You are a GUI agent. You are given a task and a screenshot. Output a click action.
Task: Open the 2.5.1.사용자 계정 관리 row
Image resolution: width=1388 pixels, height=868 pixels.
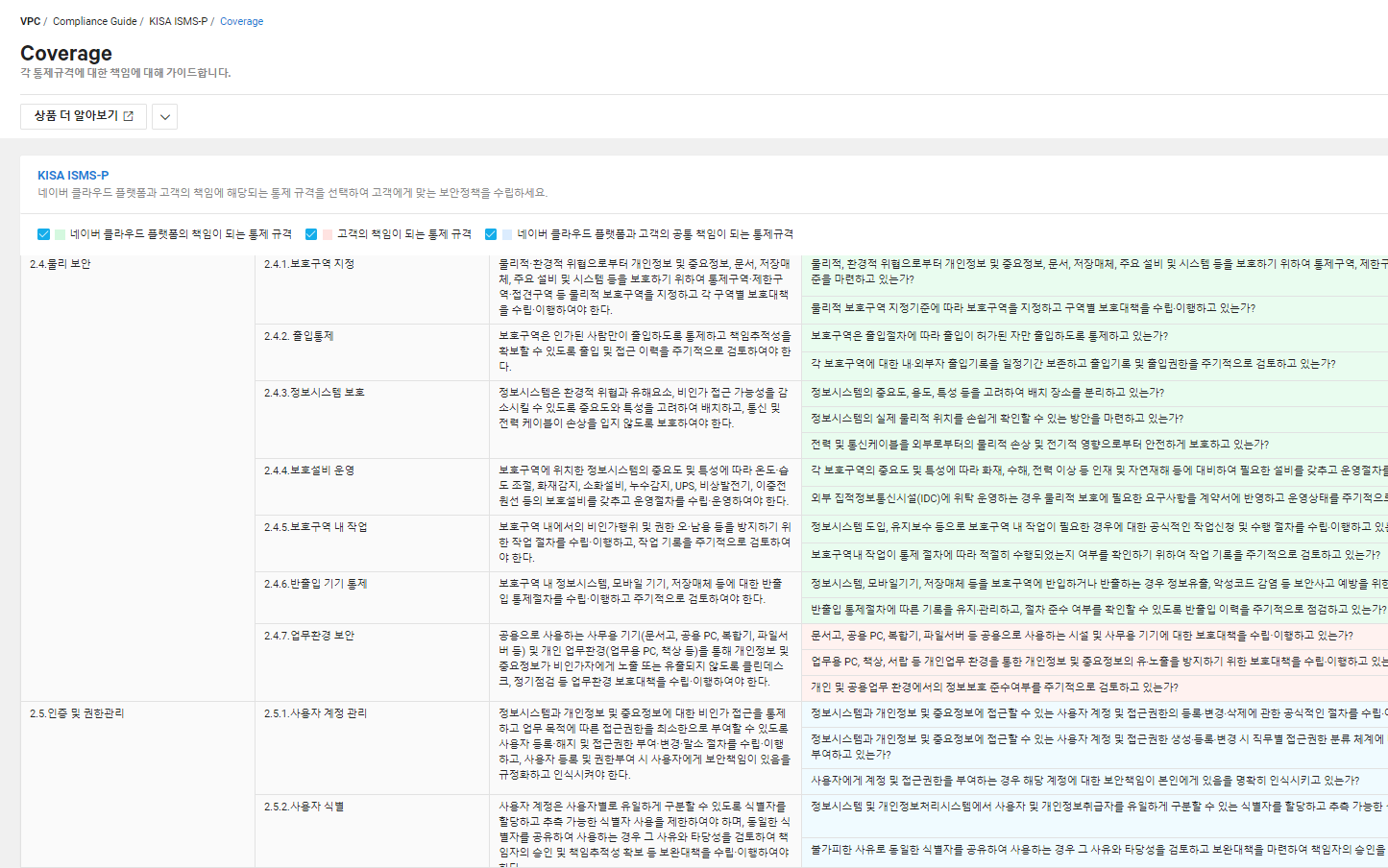[x=315, y=713]
